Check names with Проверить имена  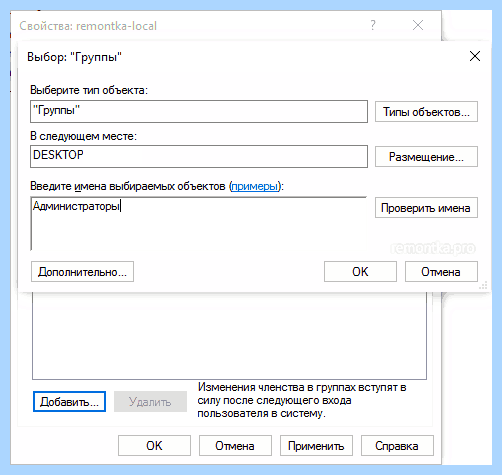pyautogui.click(x=426, y=208)
